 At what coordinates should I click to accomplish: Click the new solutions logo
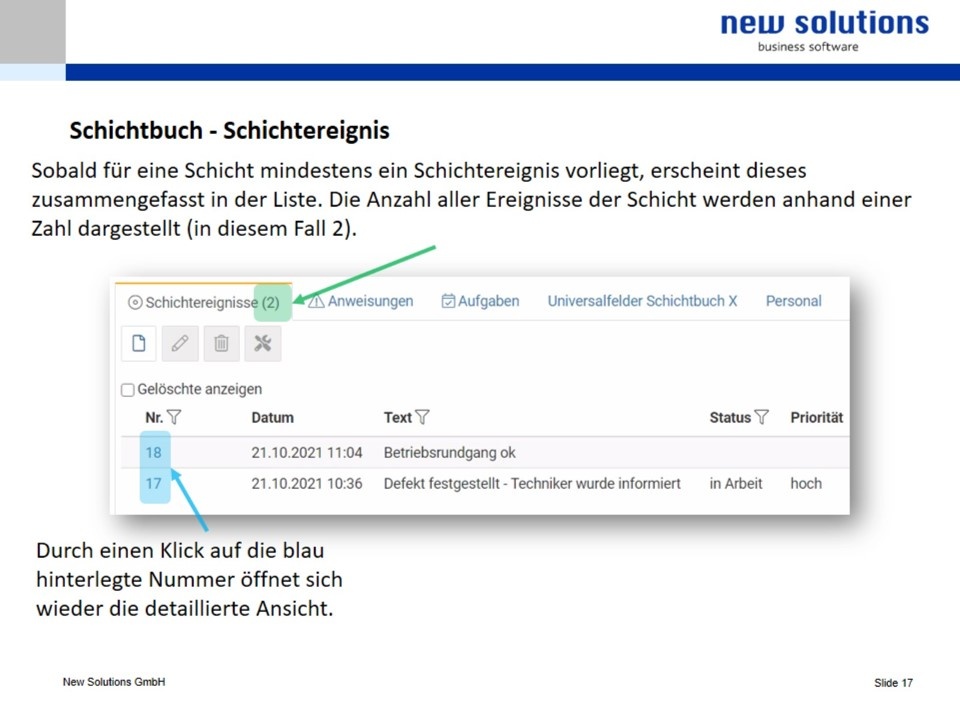pos(824,28)
